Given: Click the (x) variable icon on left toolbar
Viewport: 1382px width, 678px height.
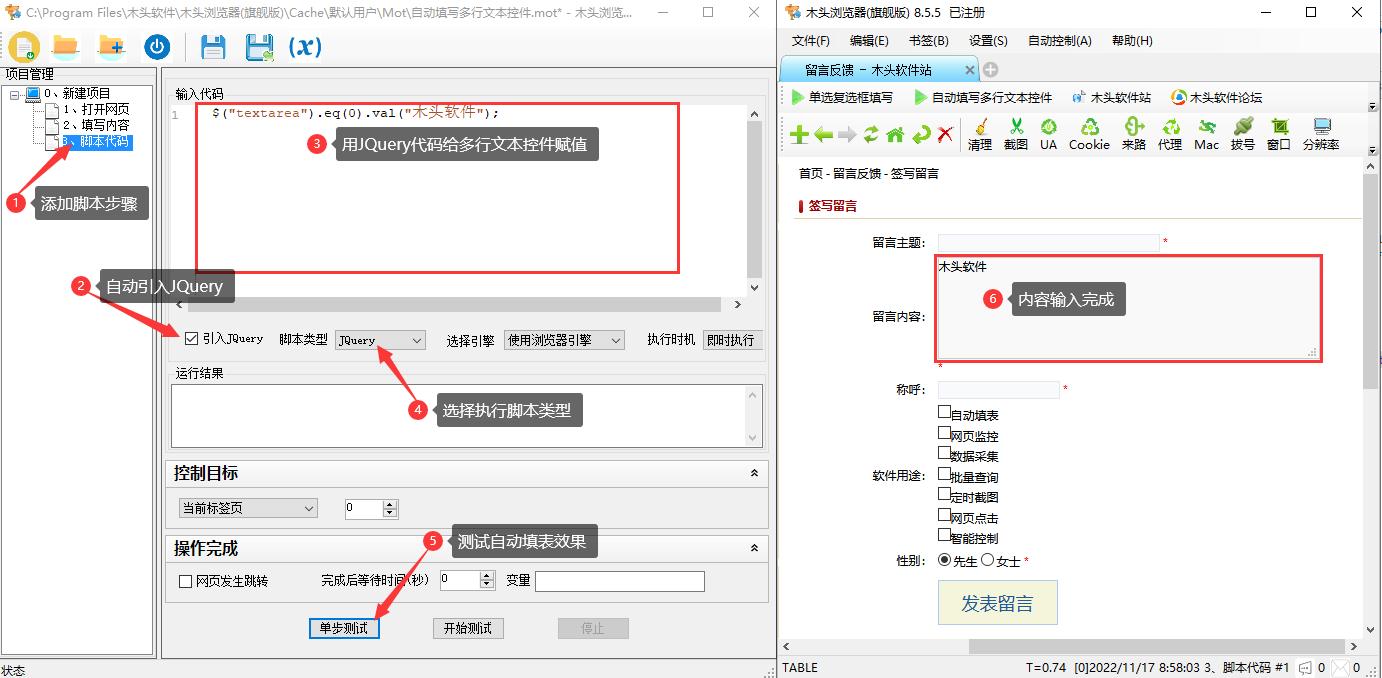Looking at the screenshot, I should click(305, 46).
